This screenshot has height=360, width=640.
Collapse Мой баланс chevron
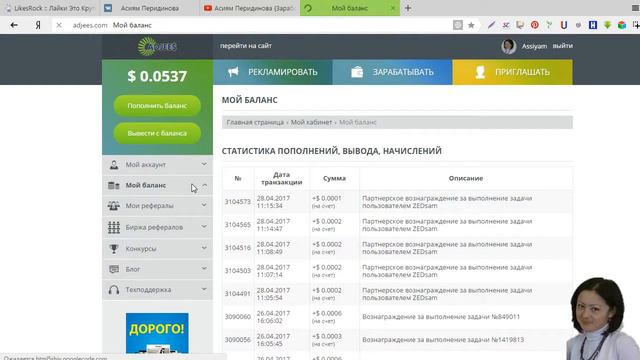click(204, 185)
